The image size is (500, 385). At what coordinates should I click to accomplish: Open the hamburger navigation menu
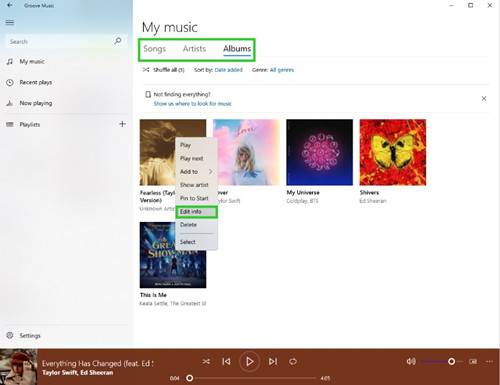(10, 23)
